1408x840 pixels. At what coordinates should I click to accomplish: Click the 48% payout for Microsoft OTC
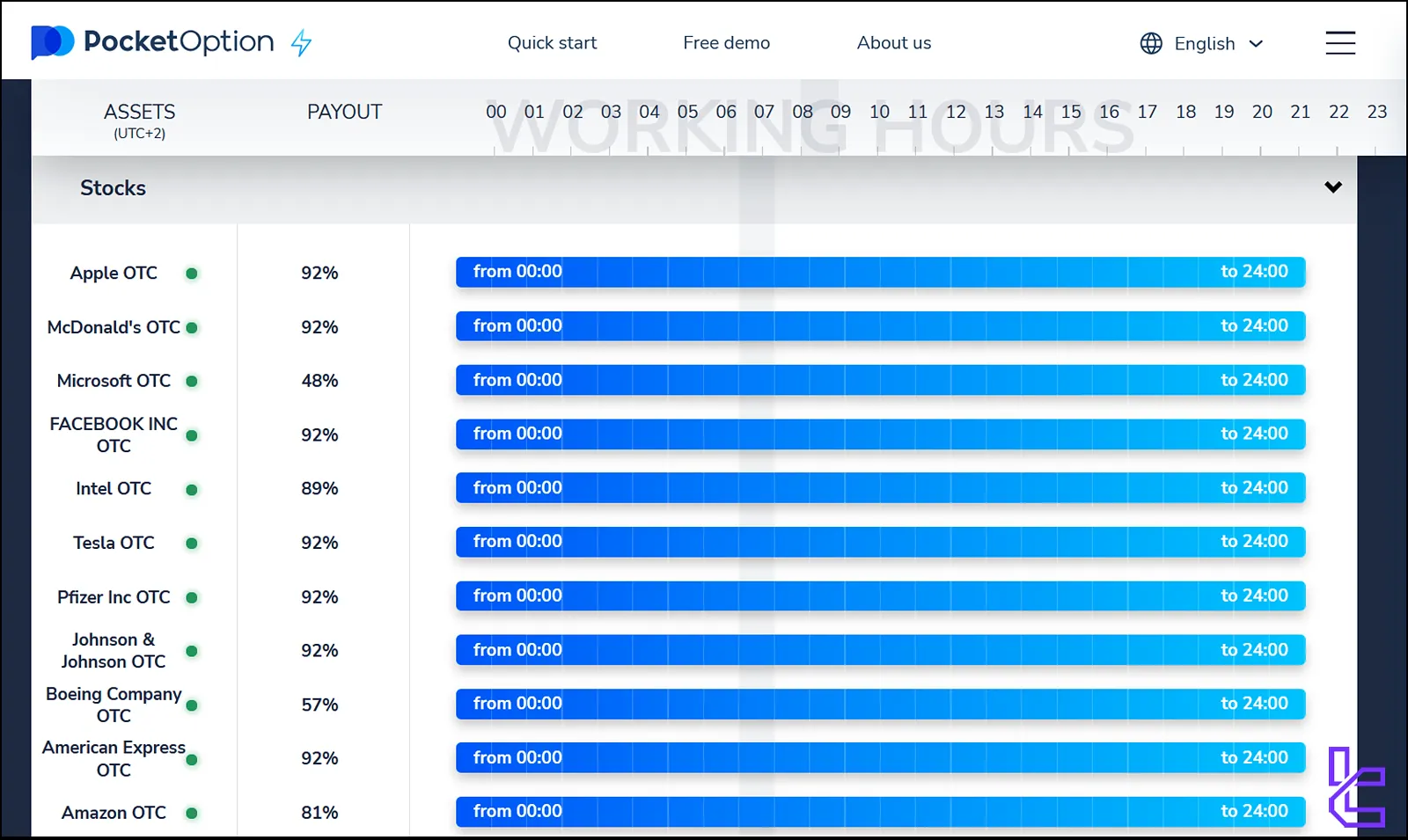click(319, 381)
